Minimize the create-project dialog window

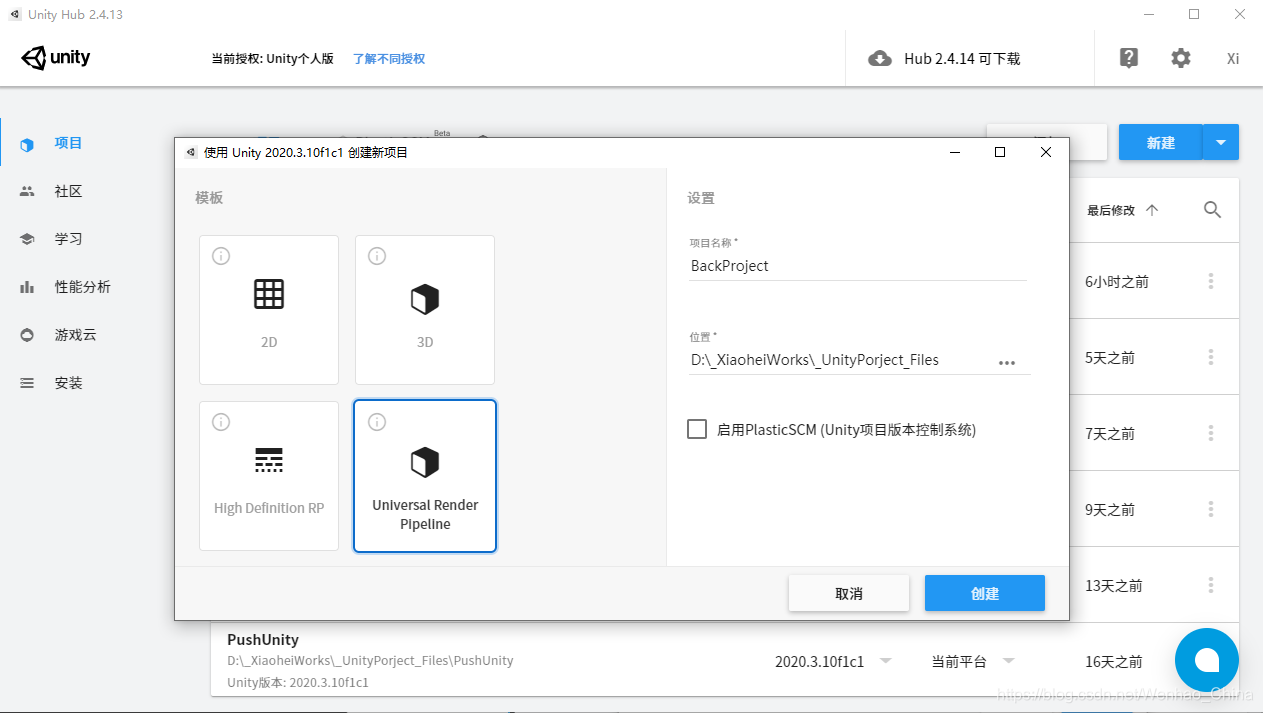[955, 152]
